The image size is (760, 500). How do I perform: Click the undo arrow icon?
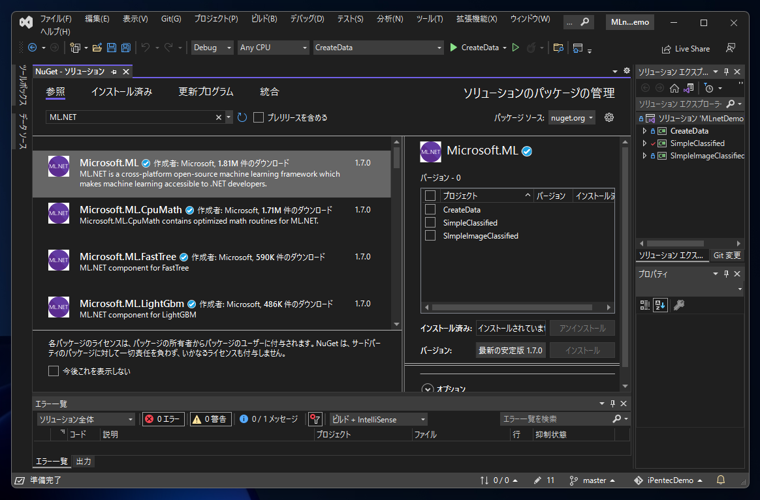(x=145, y=47)
